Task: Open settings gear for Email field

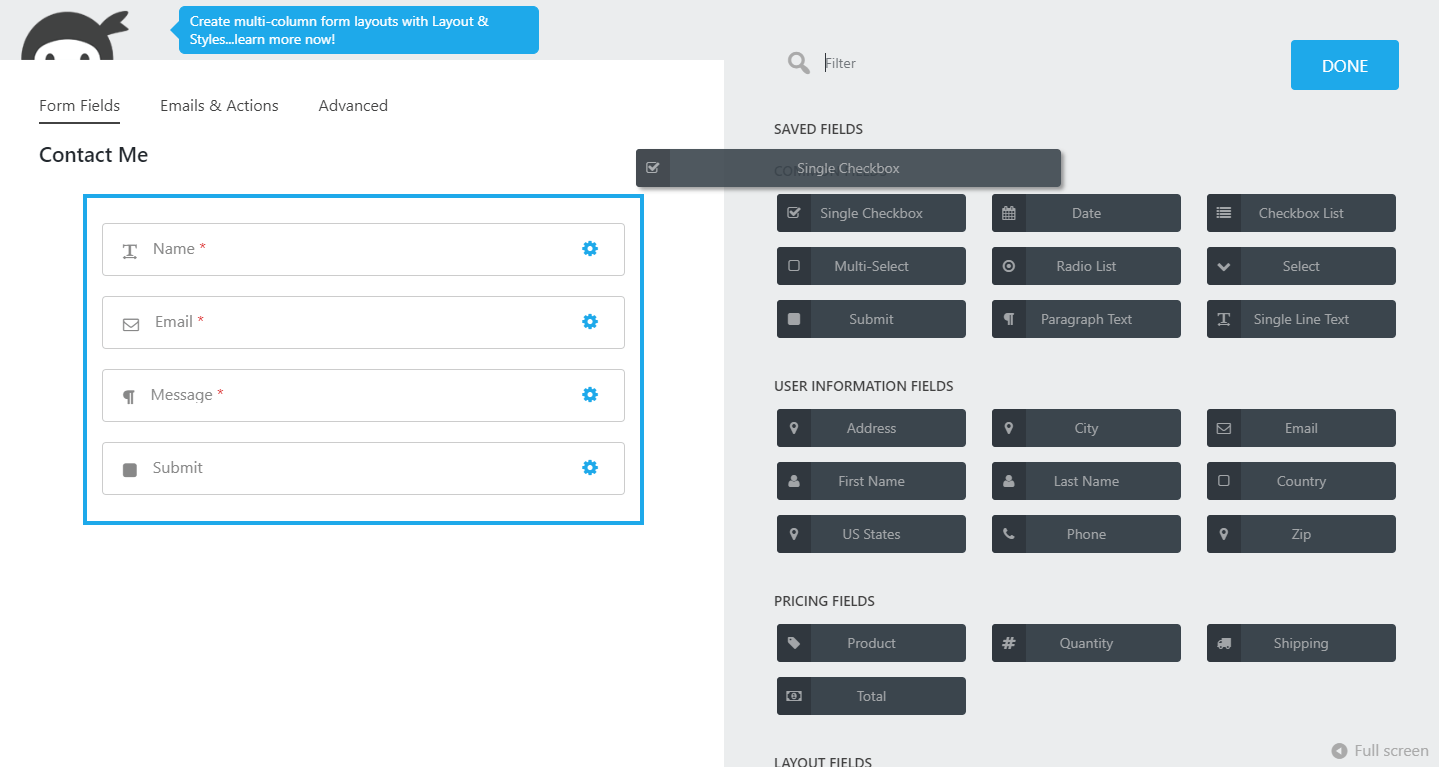Action: 590,321
